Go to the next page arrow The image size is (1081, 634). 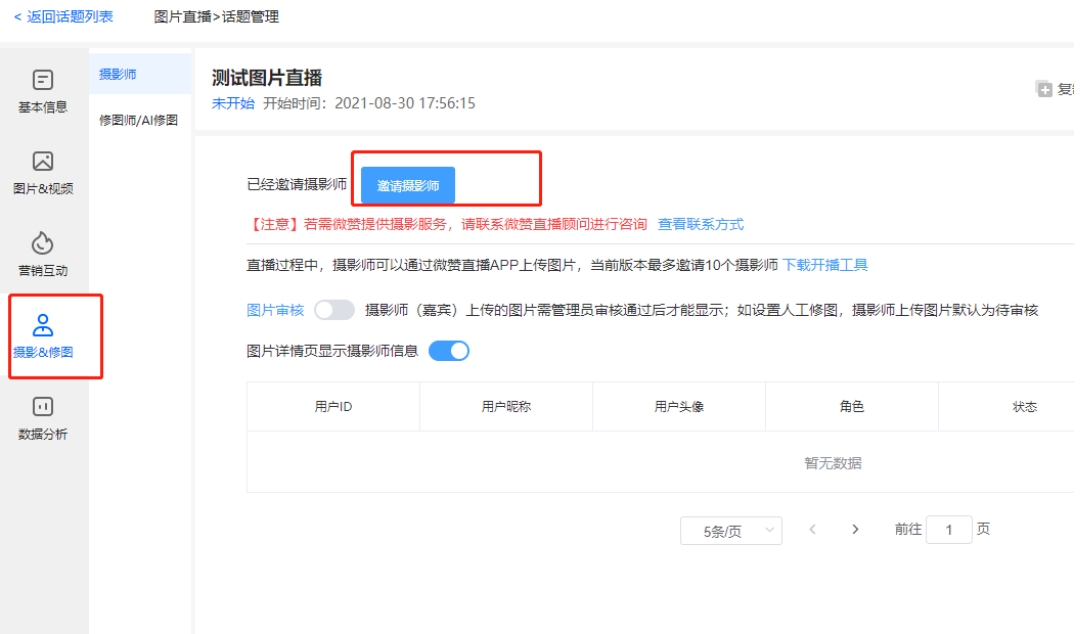pyautogui.click(x=855, y=529)
